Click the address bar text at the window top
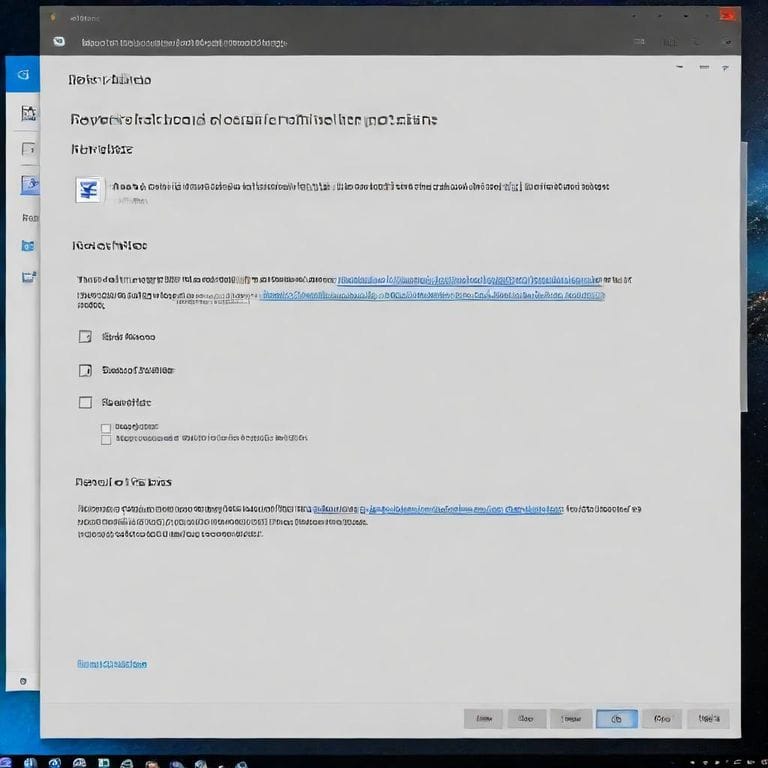 pos(184,43)
